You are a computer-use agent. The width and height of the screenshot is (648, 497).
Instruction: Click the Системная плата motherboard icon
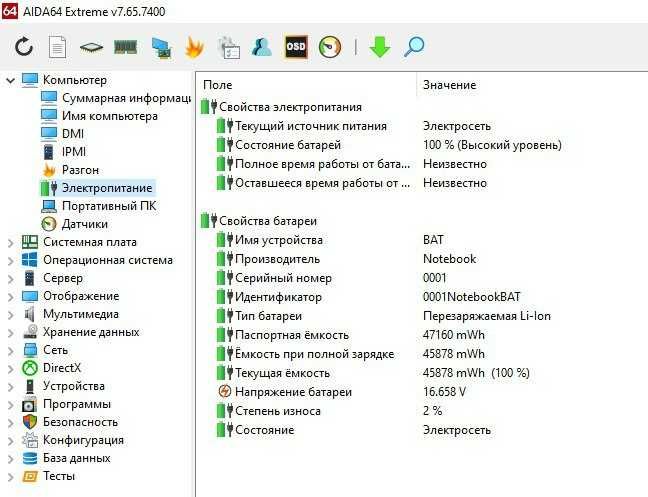point(30,242)
